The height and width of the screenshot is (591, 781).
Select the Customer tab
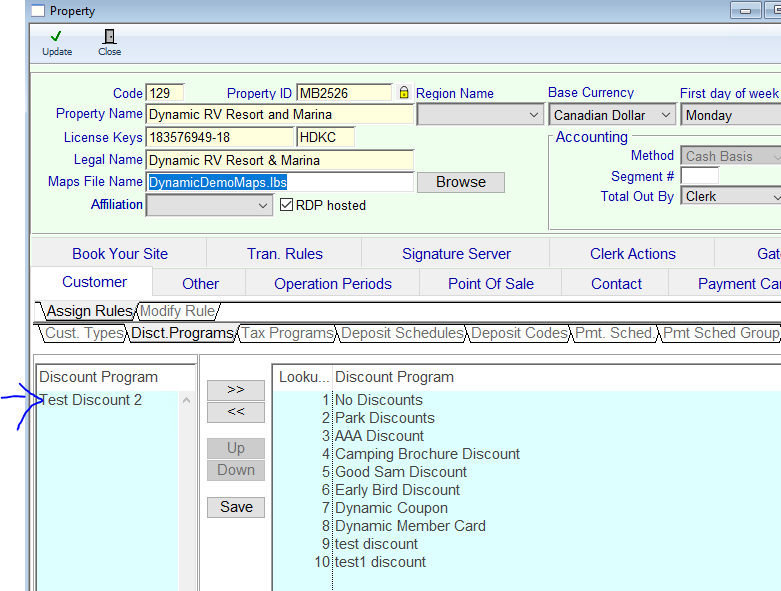pos(94,282)
